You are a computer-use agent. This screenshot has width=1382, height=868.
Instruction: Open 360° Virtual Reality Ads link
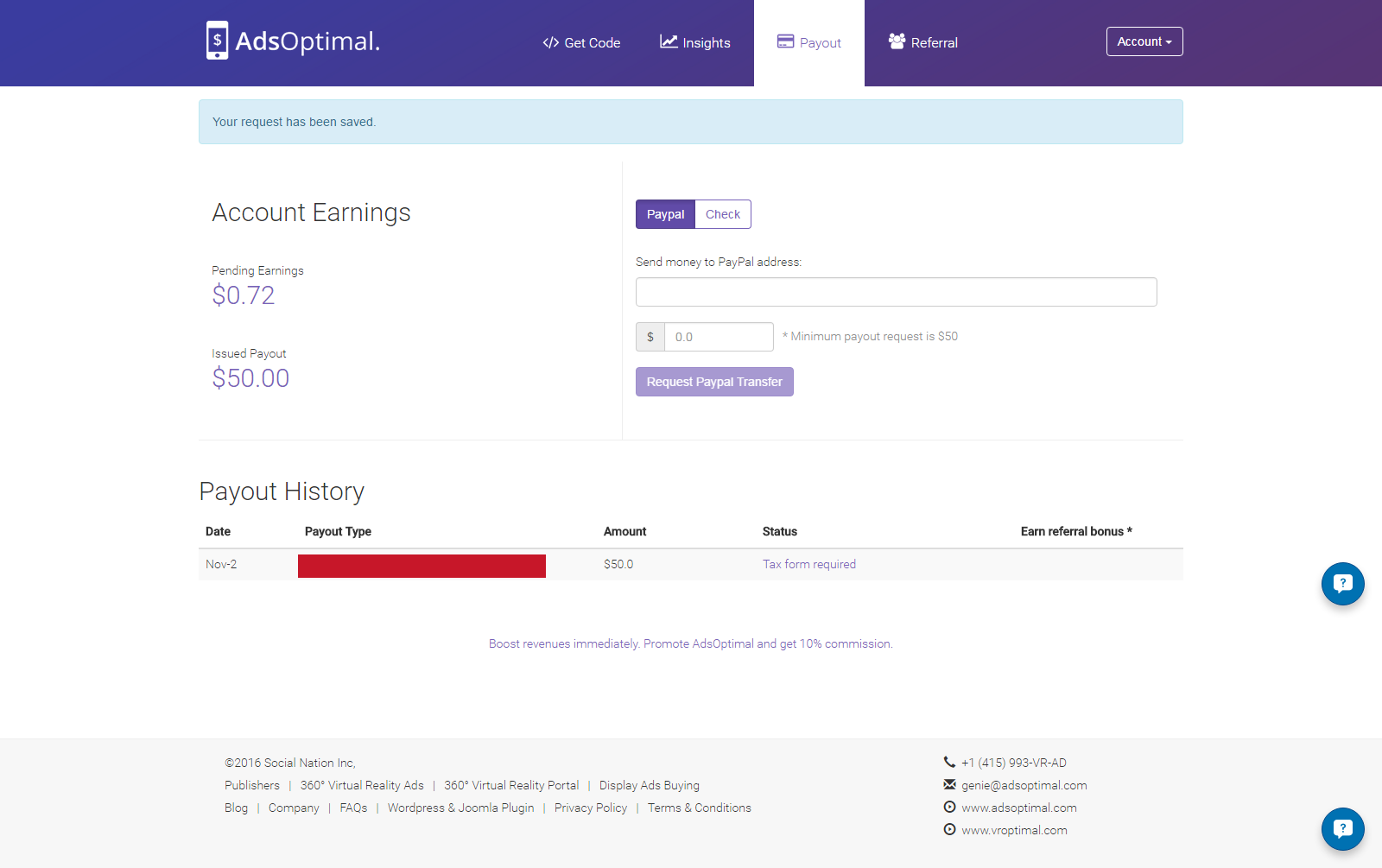(x=362, y=785)
